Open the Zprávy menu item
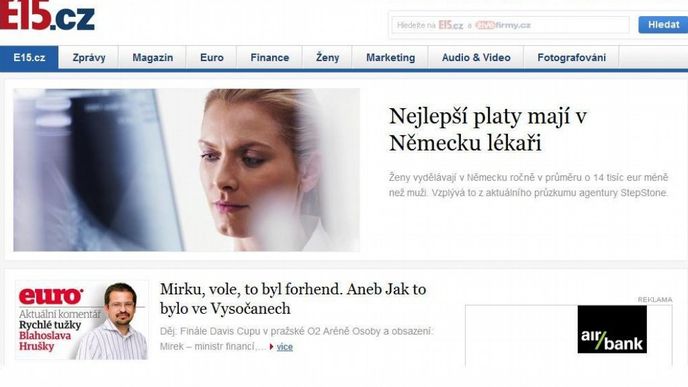This screenshot has width=688, height=387. point(89,57)
